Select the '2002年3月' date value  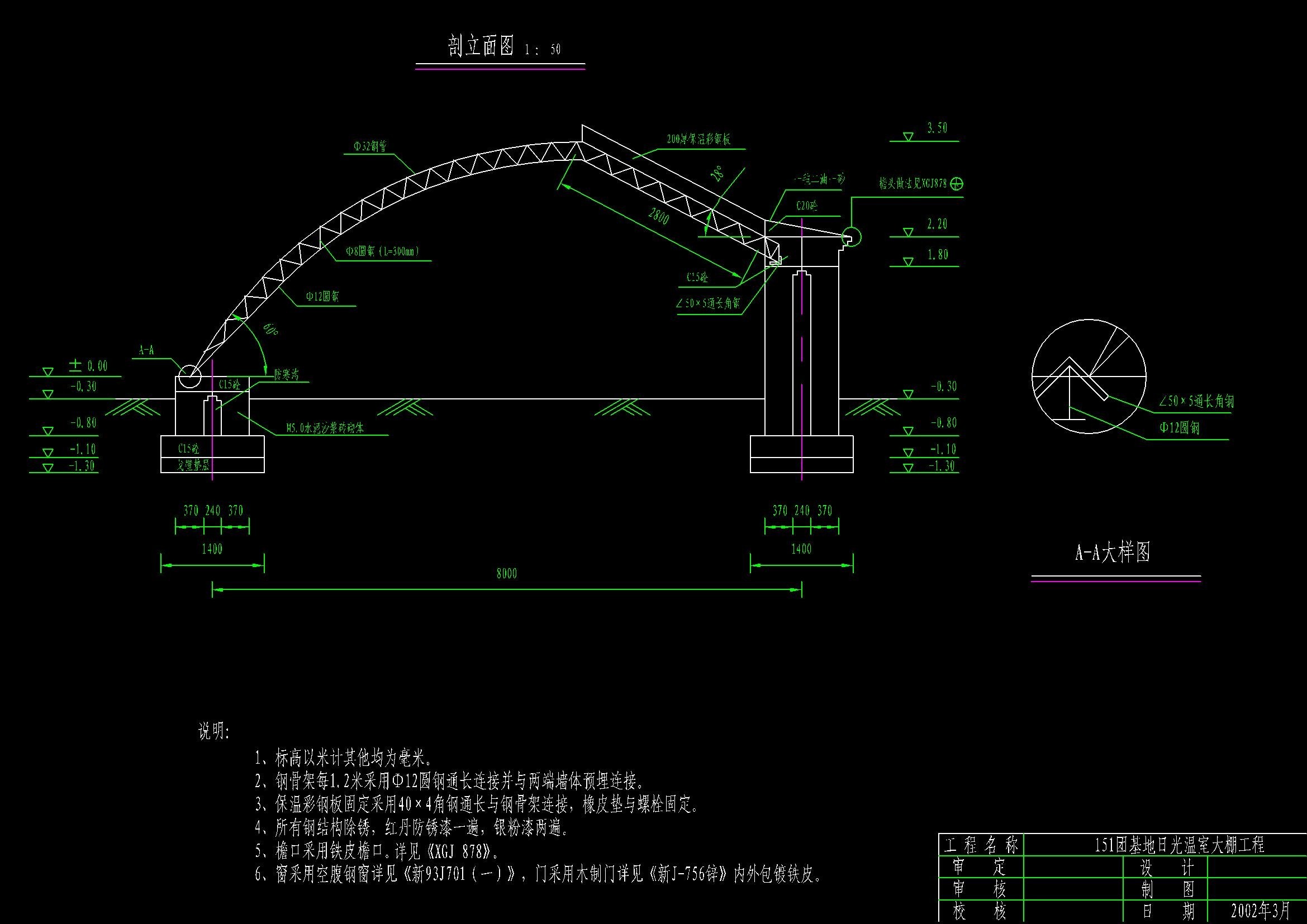click(1260, 912)
